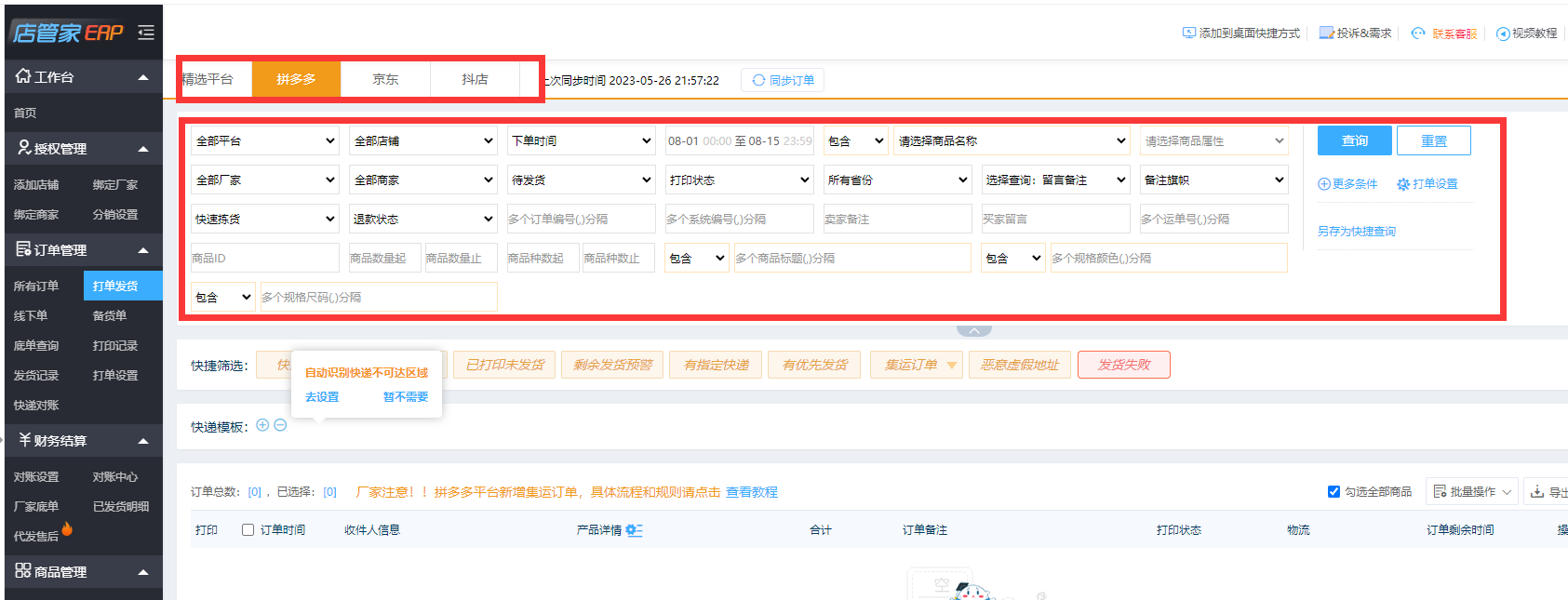Click the minus icon next to express template
Viewport: 1568px width, 600px height.
point(280,425)
